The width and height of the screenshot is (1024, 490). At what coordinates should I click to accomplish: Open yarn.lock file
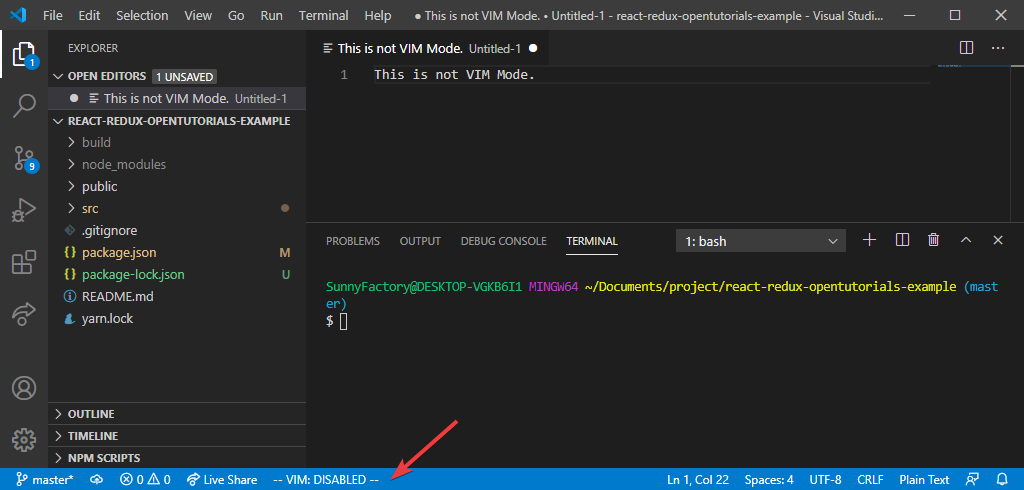click(107, 319)
